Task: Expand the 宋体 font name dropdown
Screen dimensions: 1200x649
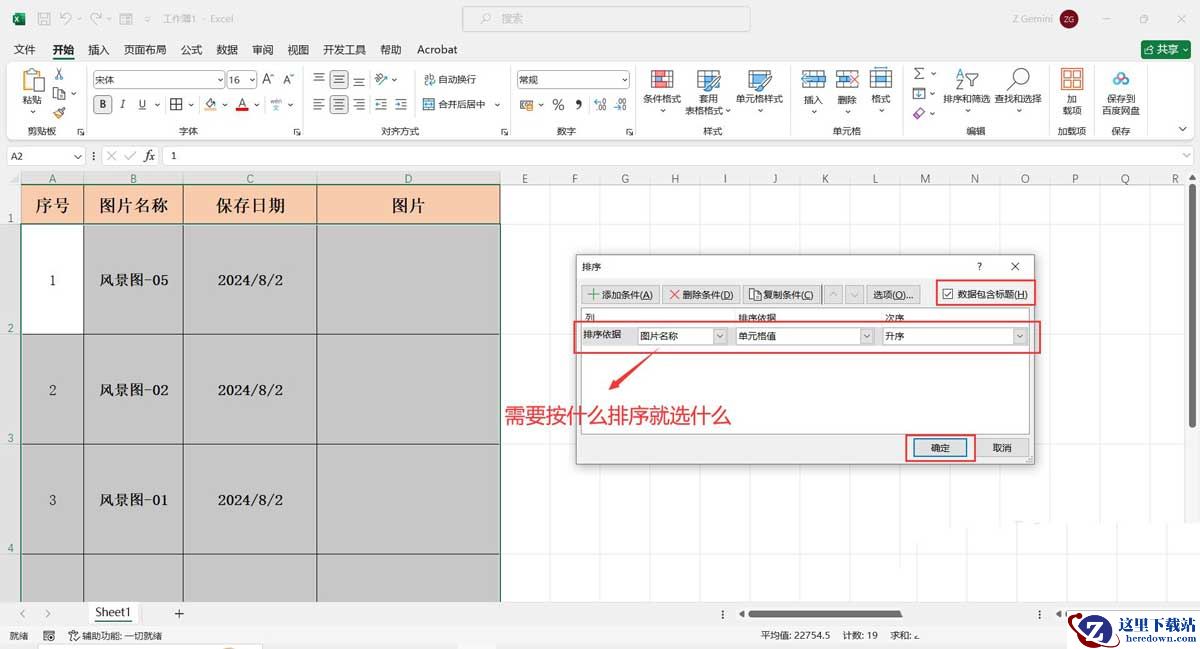Action: click(220, 79)
